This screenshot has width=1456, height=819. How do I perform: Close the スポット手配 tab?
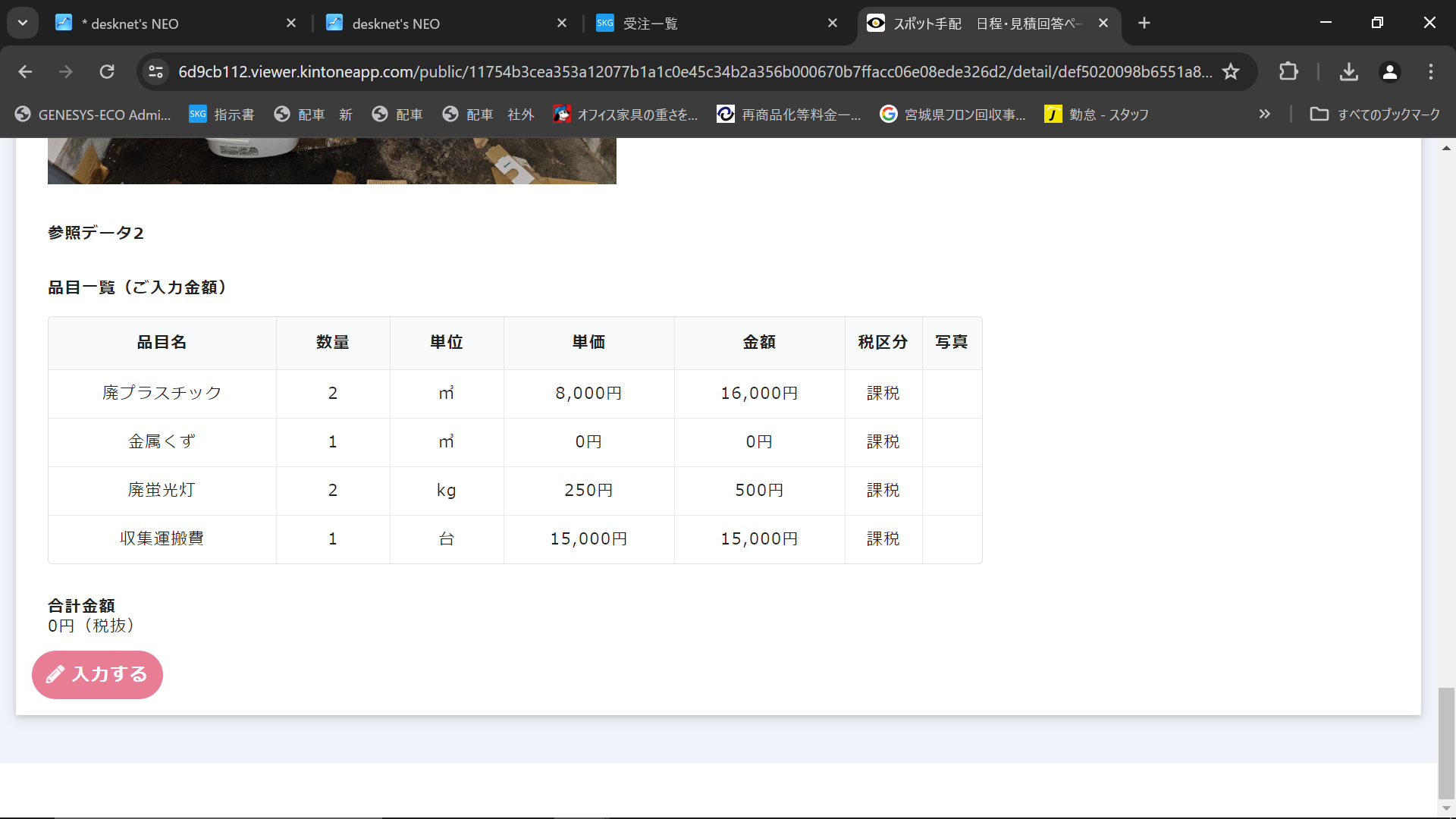point(1103,23)
